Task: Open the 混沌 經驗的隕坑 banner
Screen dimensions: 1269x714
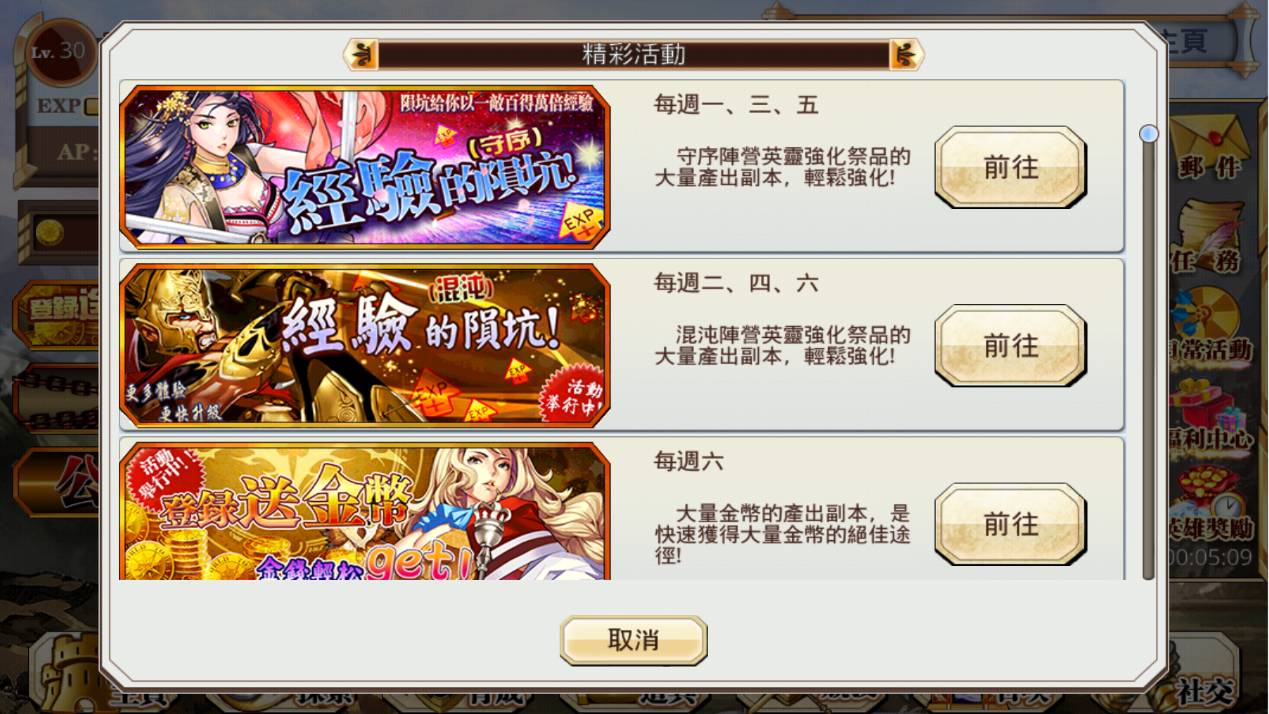Action: tap(365, 345)
